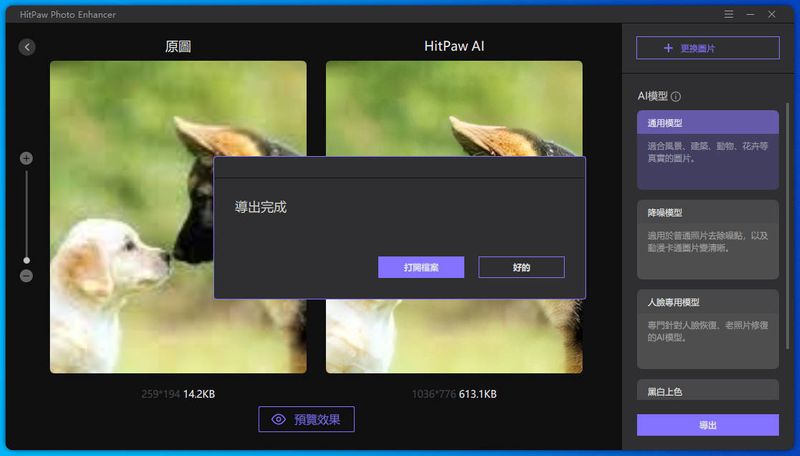The width and height of the screenshot is (800, 456).
Task: Click the 導出完成 message text
Action: click(261, 207)
